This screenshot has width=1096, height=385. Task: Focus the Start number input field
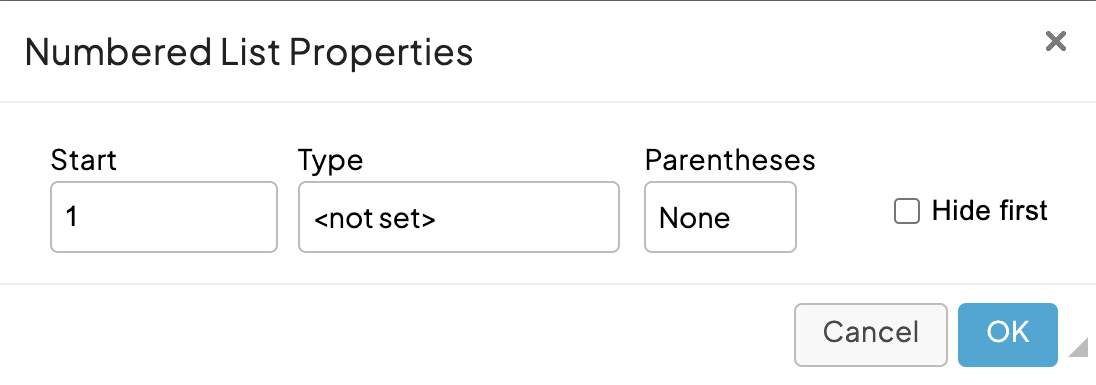[164, 217]
